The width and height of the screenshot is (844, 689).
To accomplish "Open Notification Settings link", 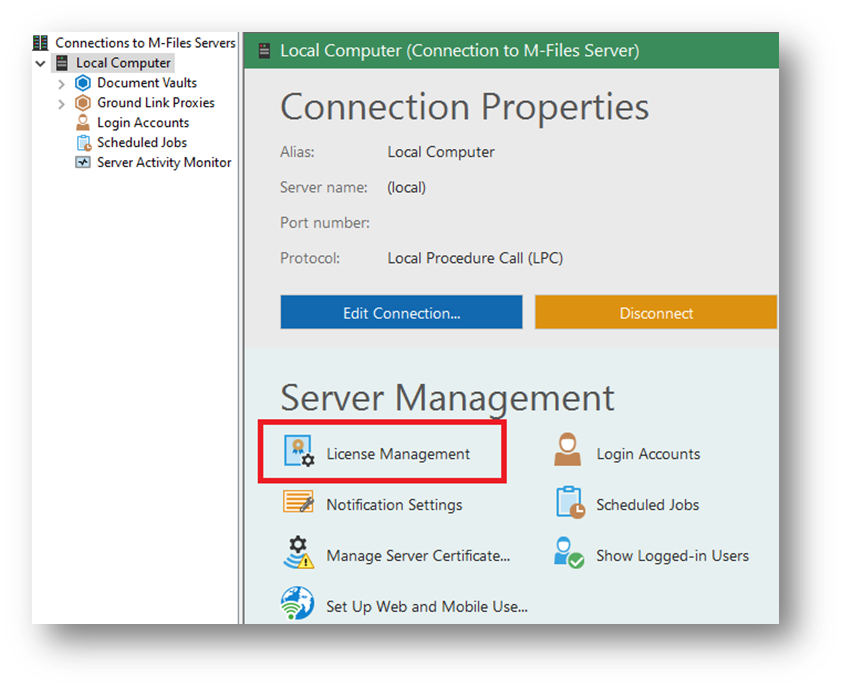I will pos(395,505).
